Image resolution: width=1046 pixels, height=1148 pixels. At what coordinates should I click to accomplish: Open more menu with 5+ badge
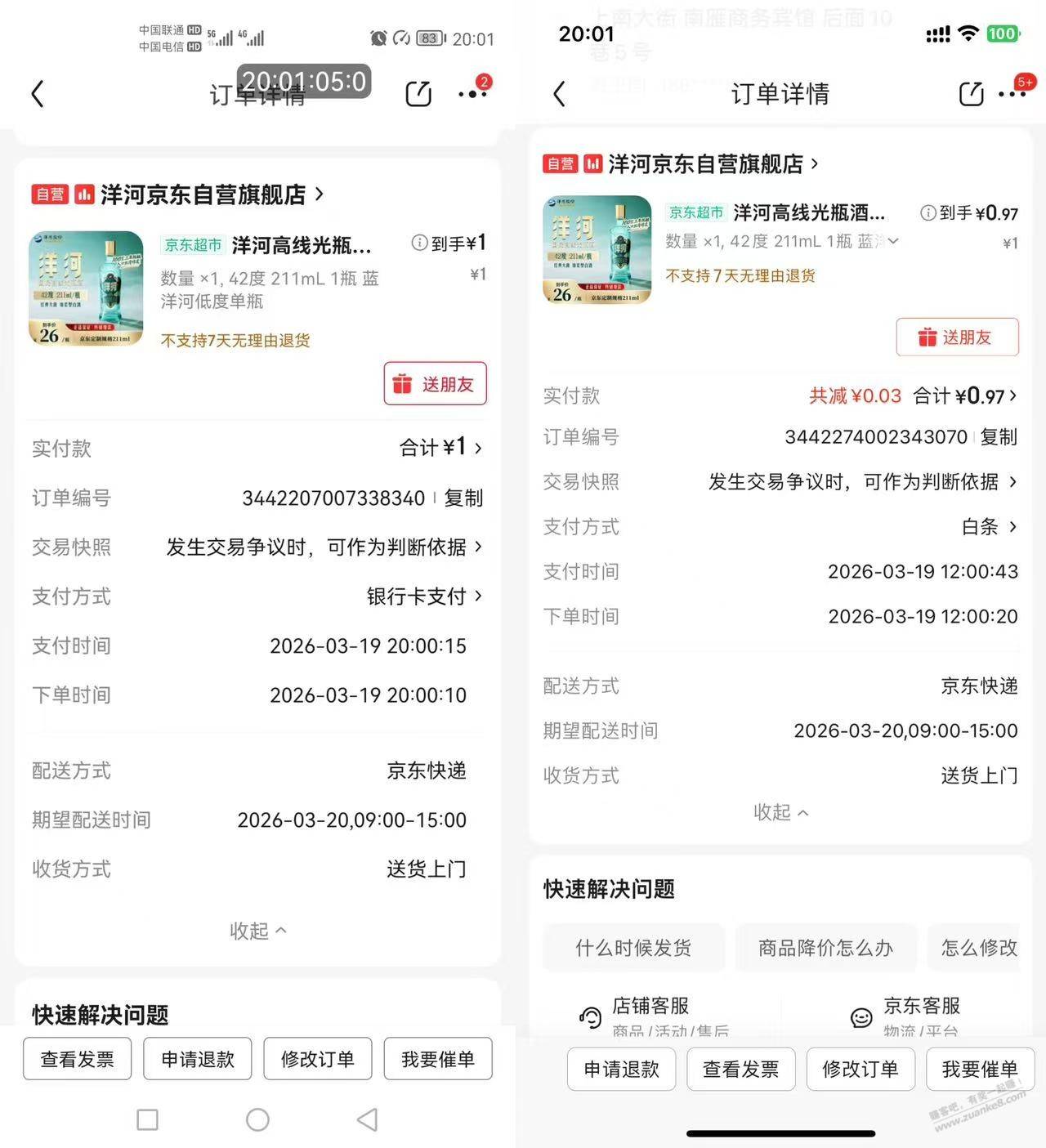click(1012, 92)
